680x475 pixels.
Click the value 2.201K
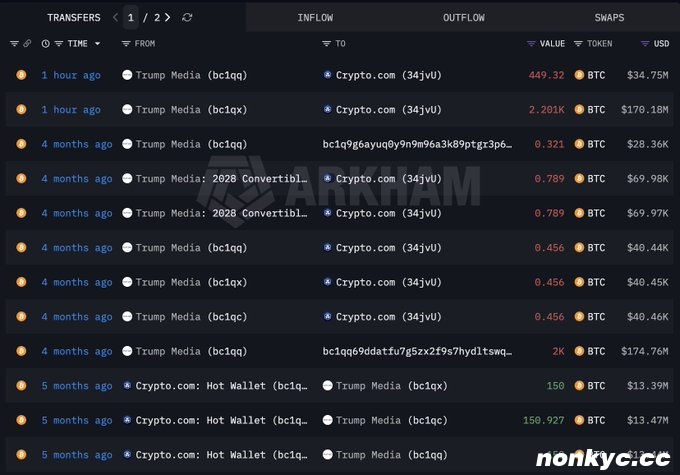[546, 110]
